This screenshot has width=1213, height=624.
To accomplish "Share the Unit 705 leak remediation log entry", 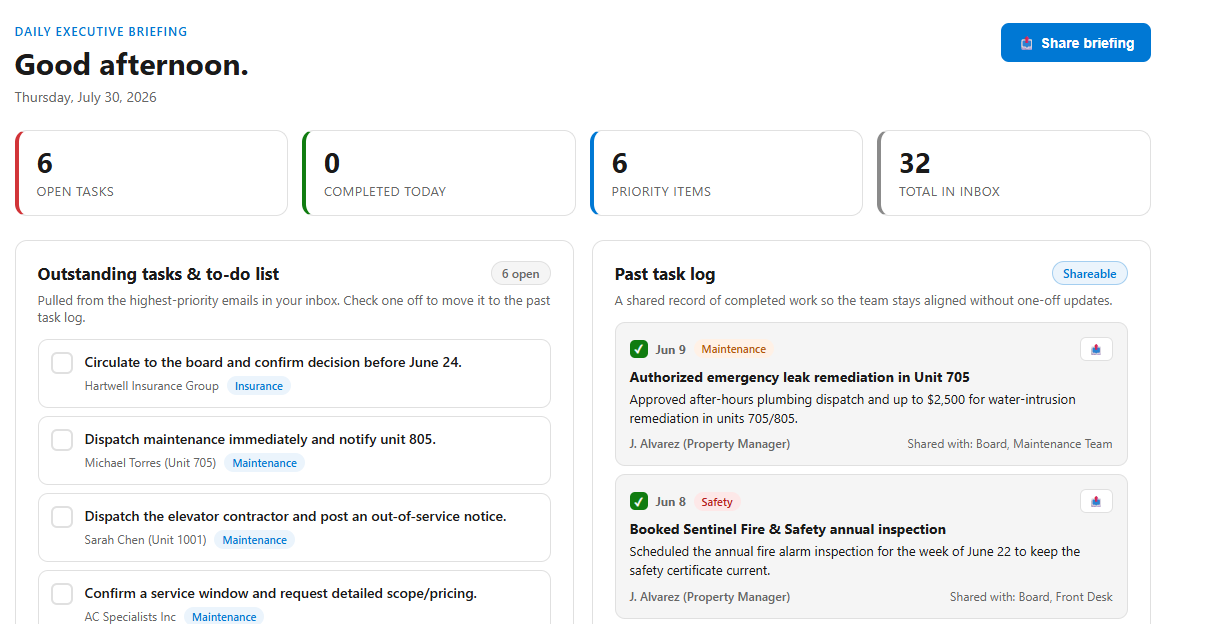I will [x=1096, y=349].
